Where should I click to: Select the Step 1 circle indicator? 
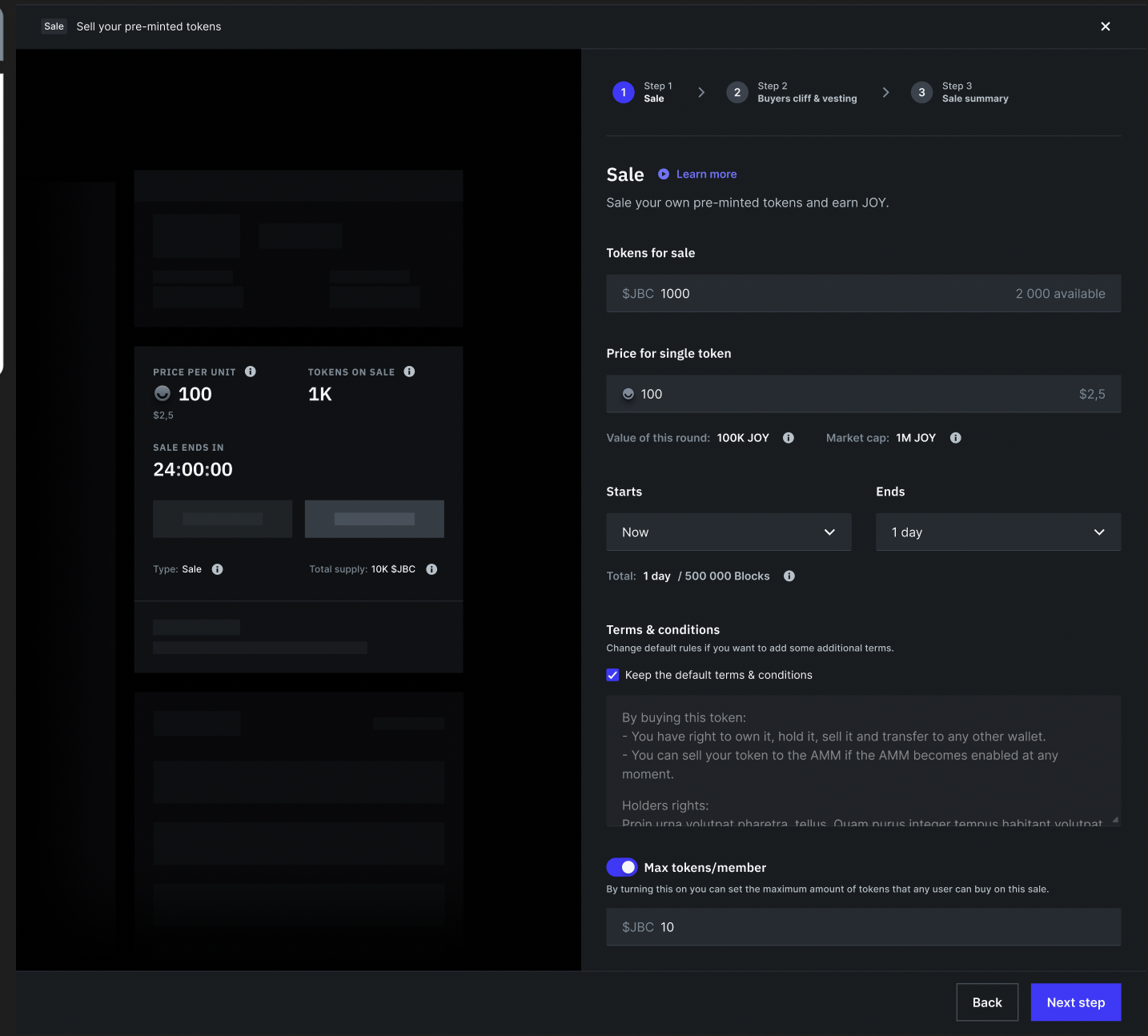(623, 92)
